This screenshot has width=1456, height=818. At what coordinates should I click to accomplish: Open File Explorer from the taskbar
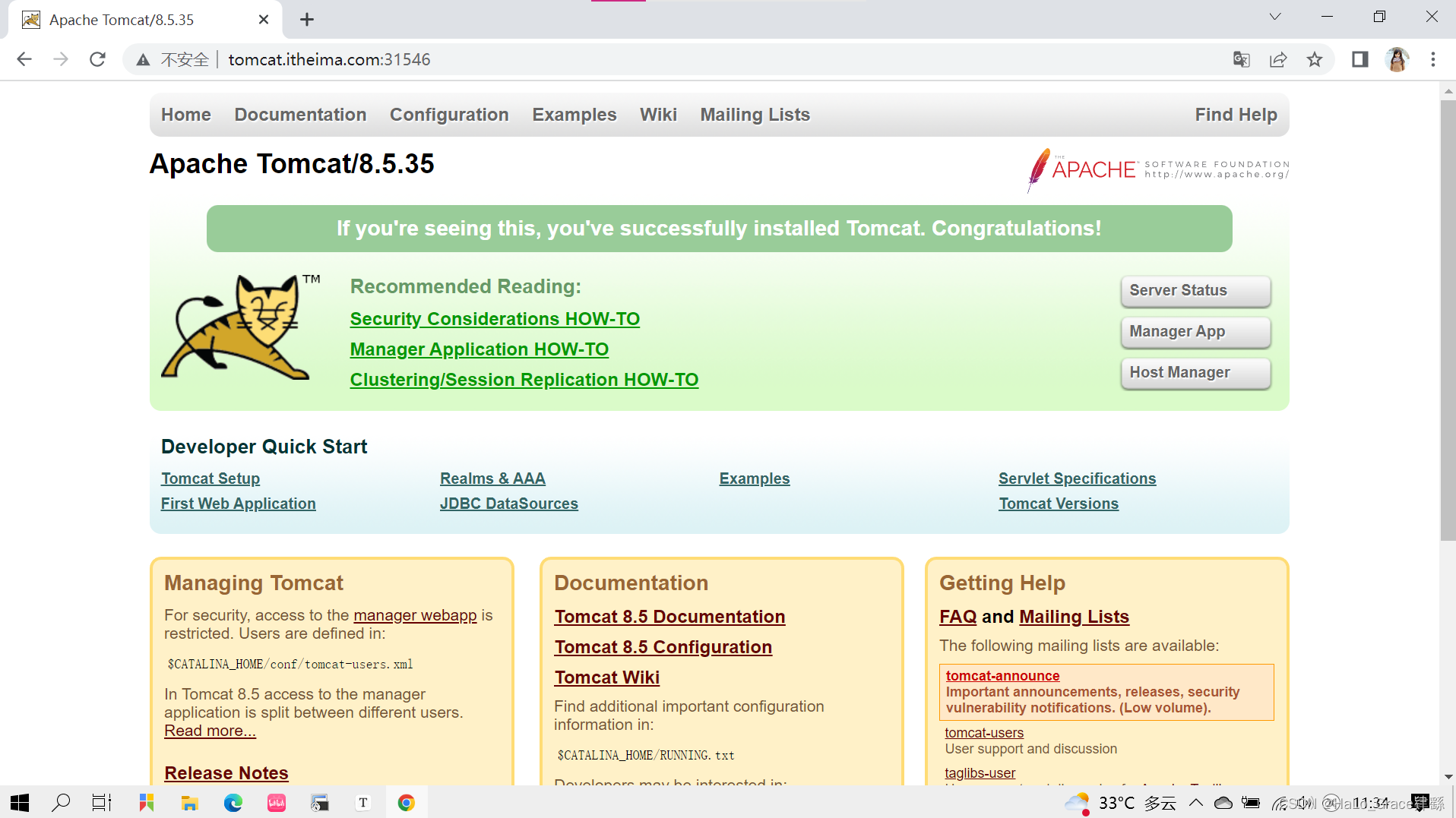pos(189,803)
